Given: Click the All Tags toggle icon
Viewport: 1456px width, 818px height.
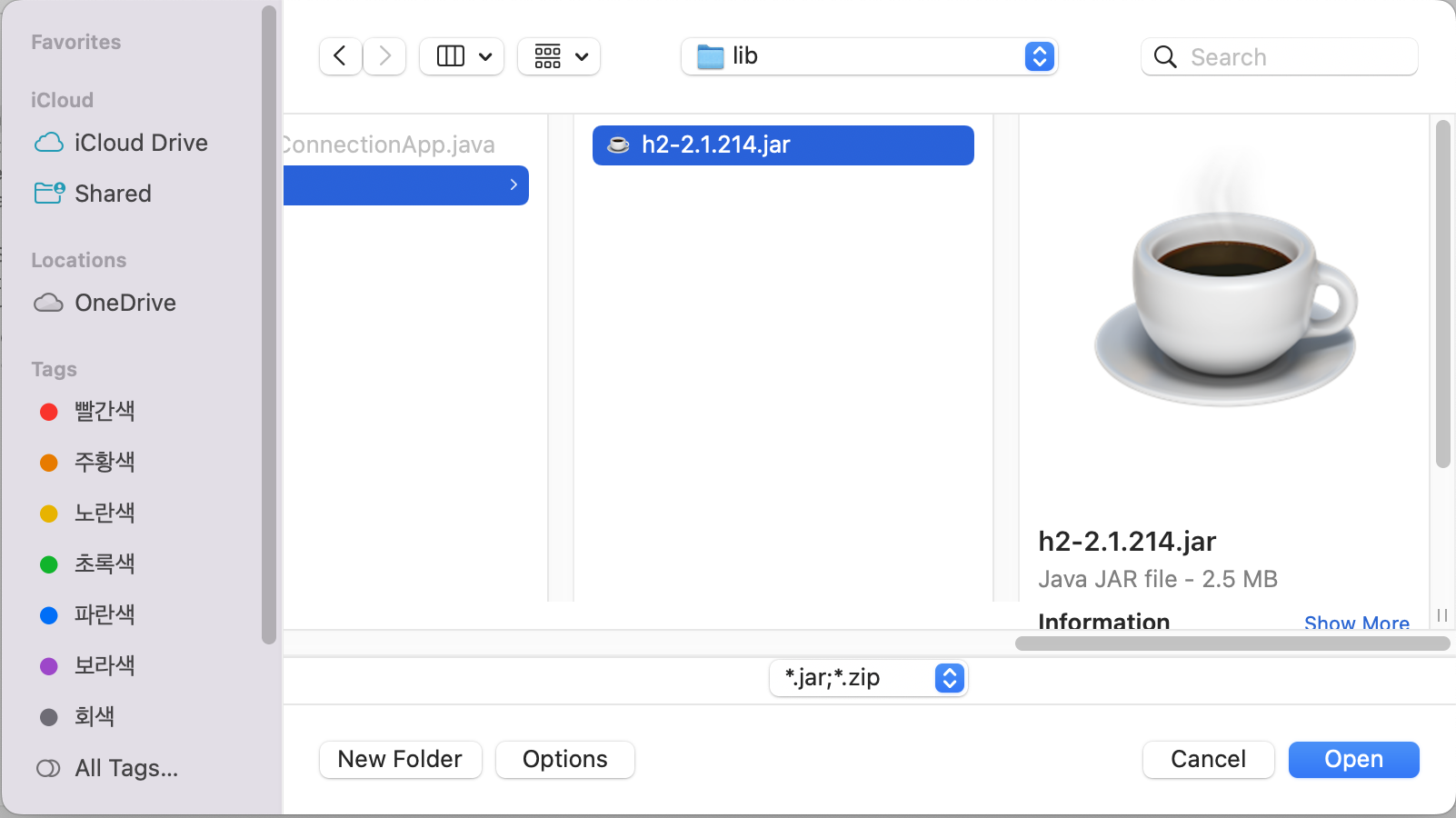Looking at the screenshot, I should click(x=48, y=768).
